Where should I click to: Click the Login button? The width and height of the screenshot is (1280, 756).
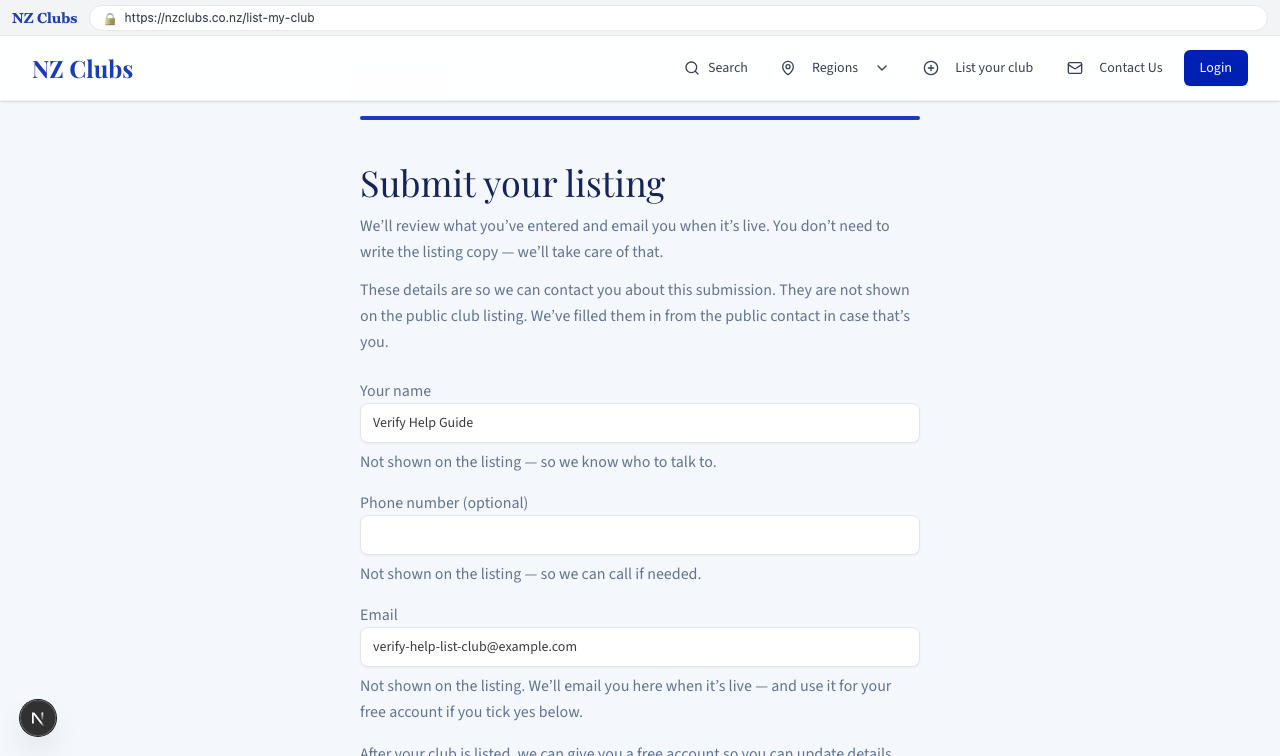coord(1216,68)
